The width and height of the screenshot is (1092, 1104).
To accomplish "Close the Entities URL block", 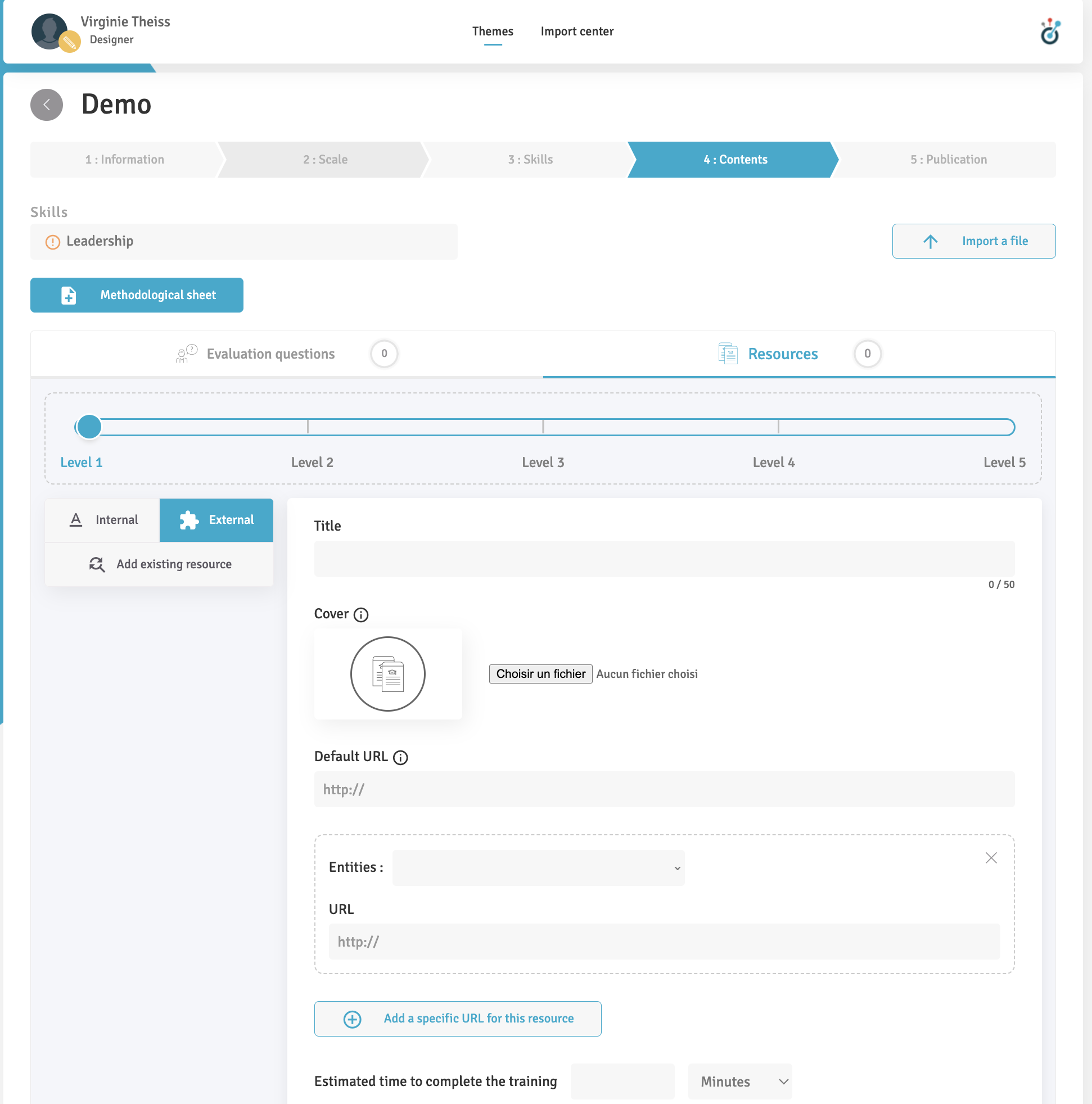I will tap(991, 858).
